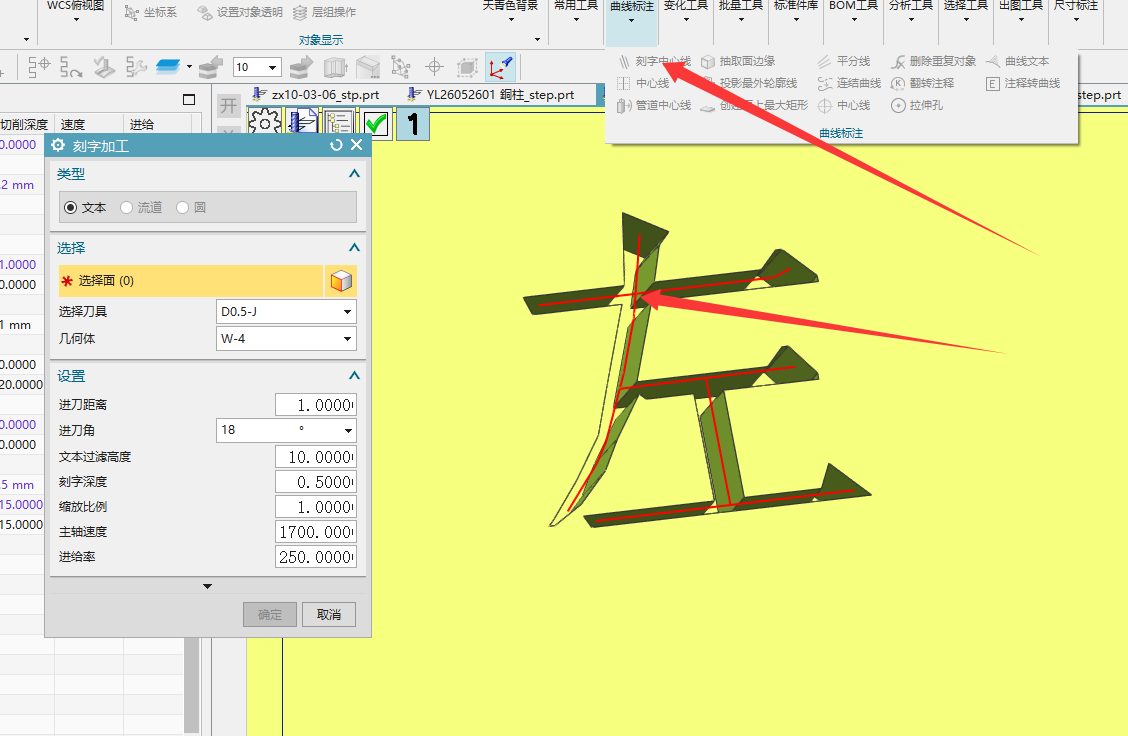Activate the 拉伸孔 extrude hole tool
Screen dimensions: 1128x736
click(916, 105)
